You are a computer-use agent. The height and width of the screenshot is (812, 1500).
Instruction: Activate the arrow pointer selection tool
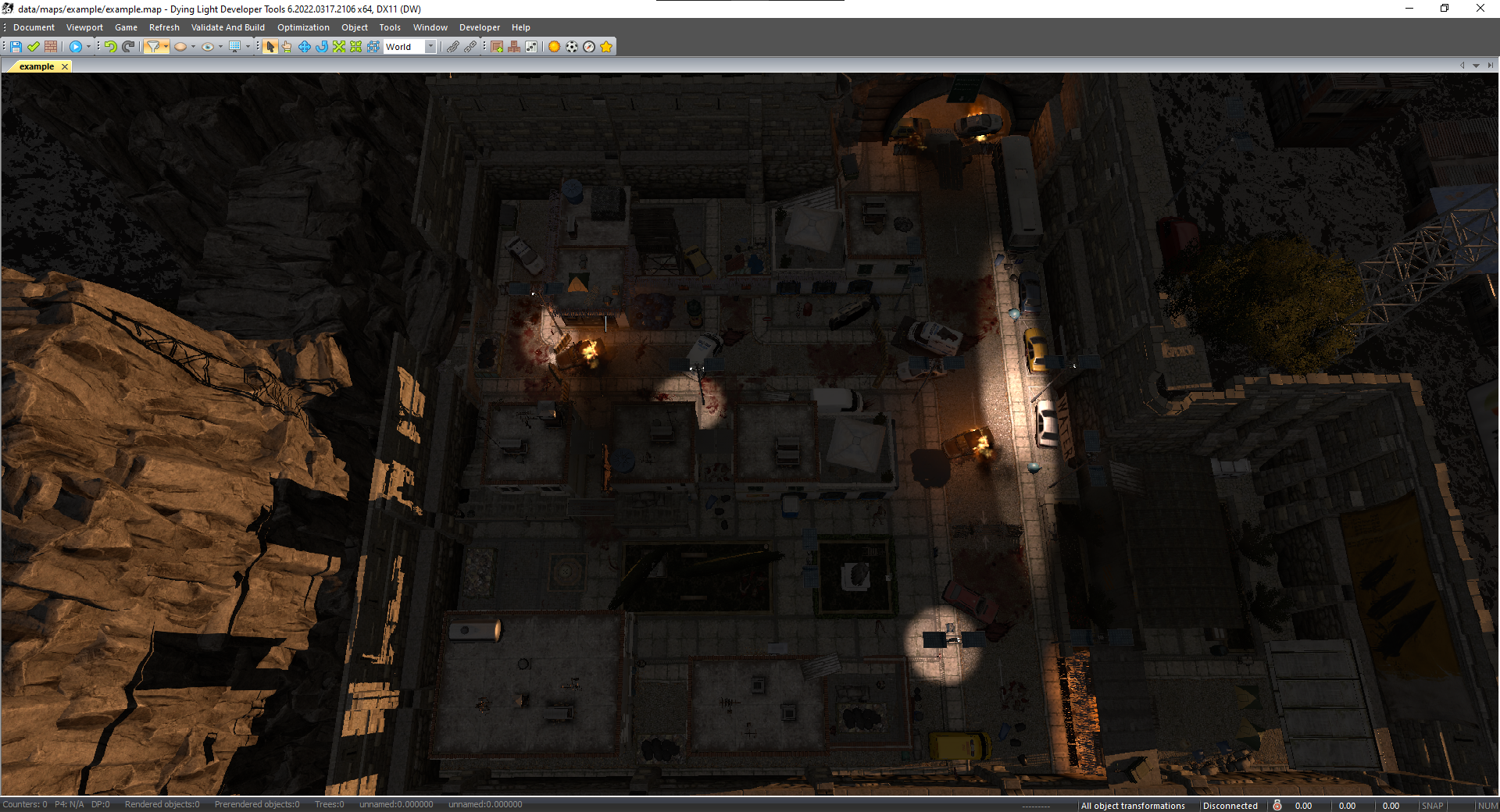click(270, 47)
